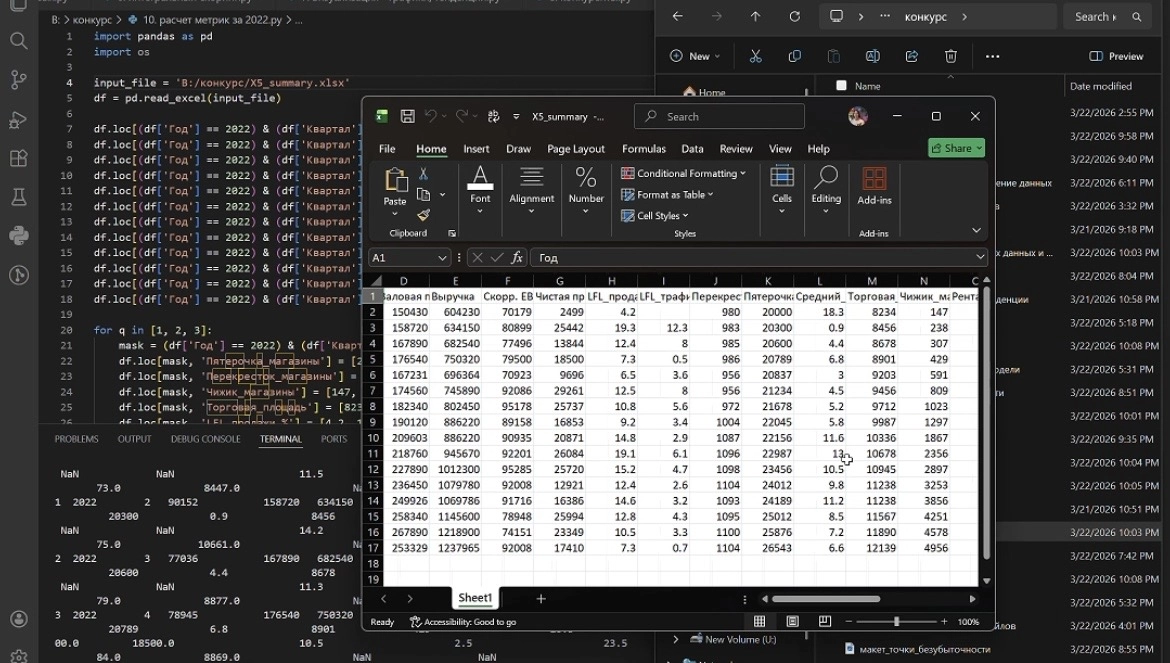Click Copy icon in File Explorer toolbar

(x=795, y=56)
